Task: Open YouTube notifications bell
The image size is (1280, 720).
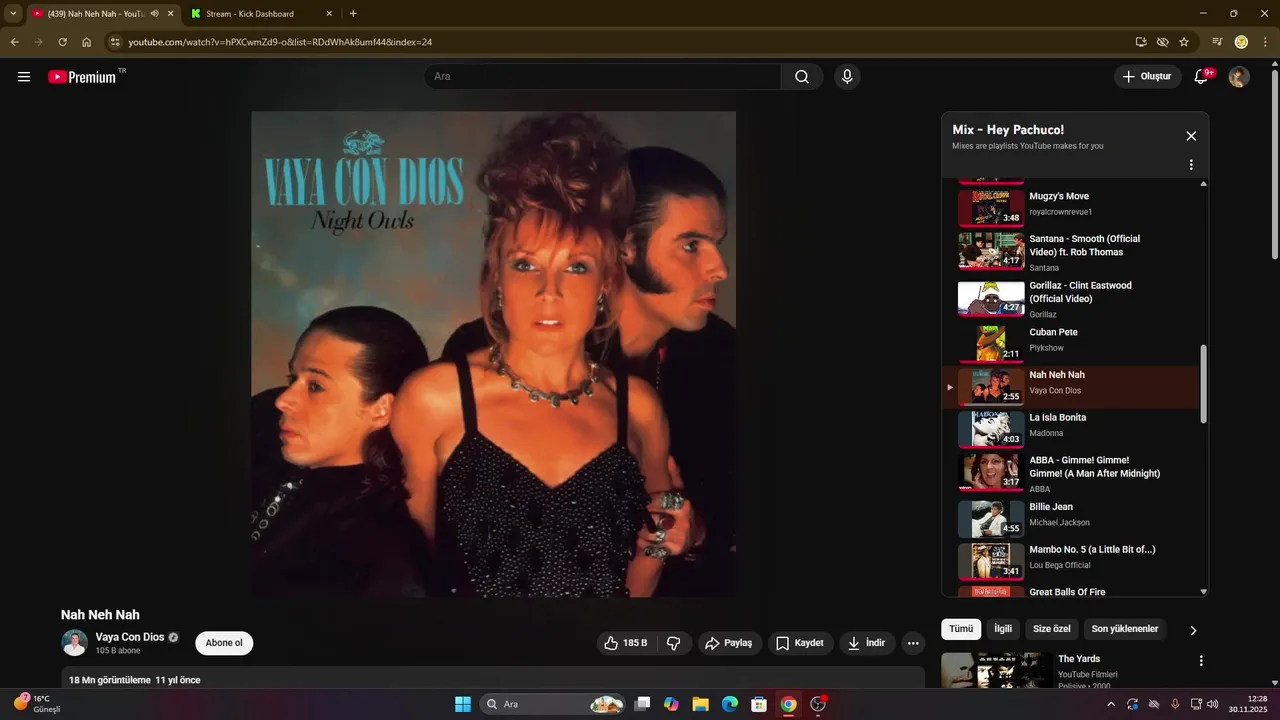Action: pos(1202,77)
